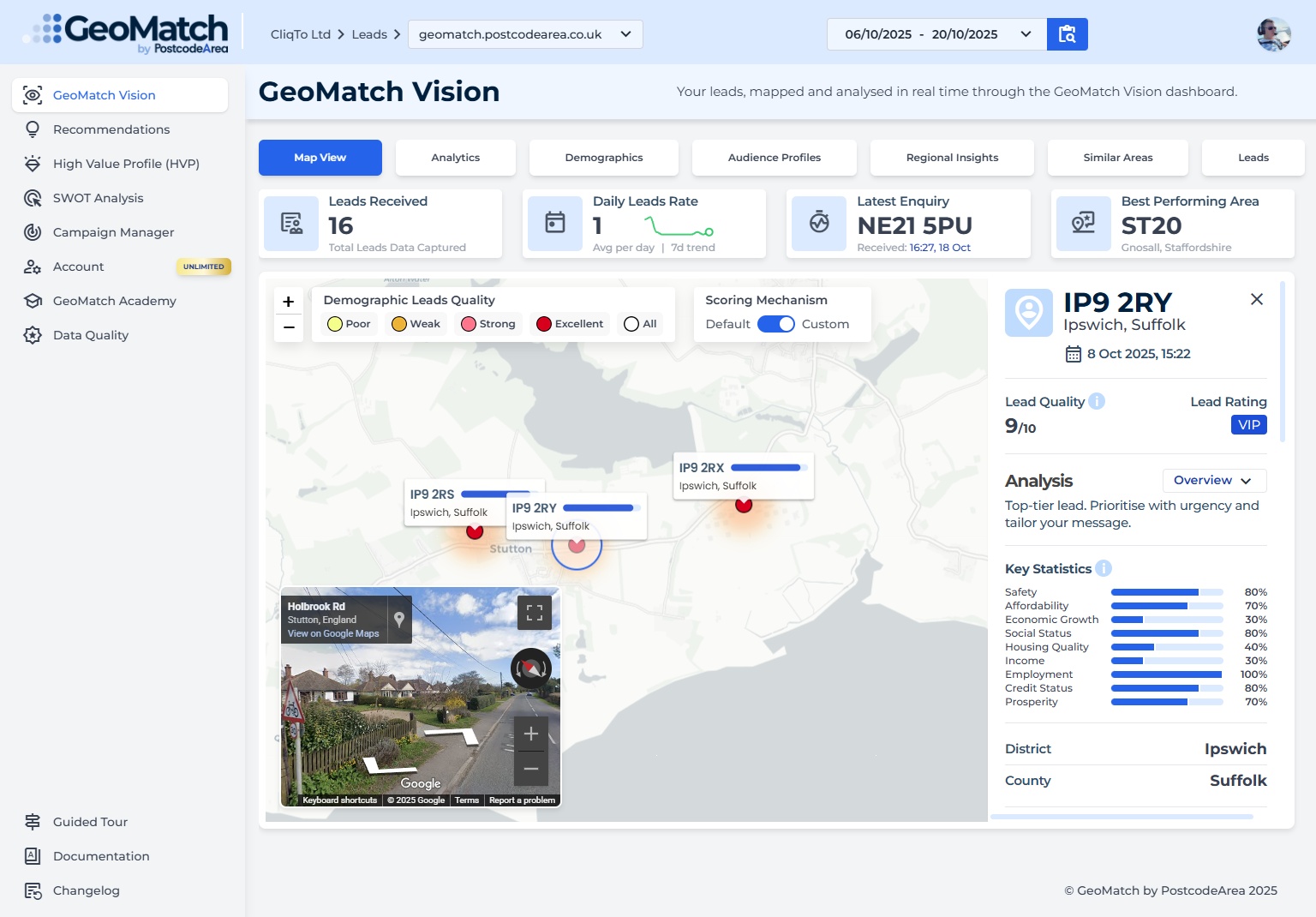Screen dimensions: 1316x917
Task: Open High Value Profile (HVP) section
Action: click(32, 164)
